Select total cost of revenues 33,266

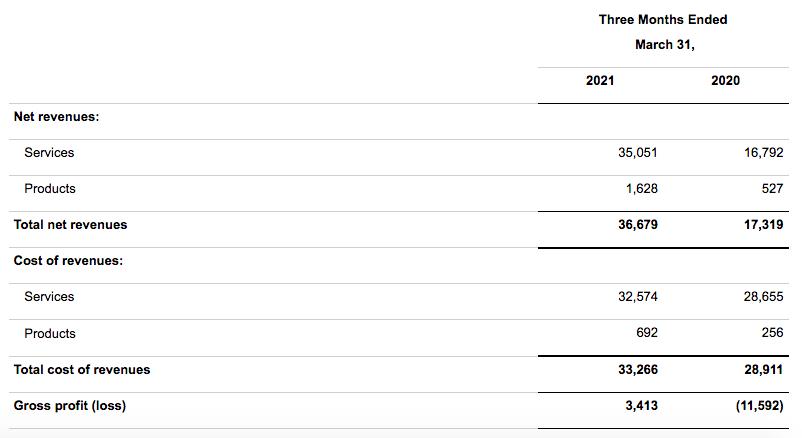(x=638, y=369)
